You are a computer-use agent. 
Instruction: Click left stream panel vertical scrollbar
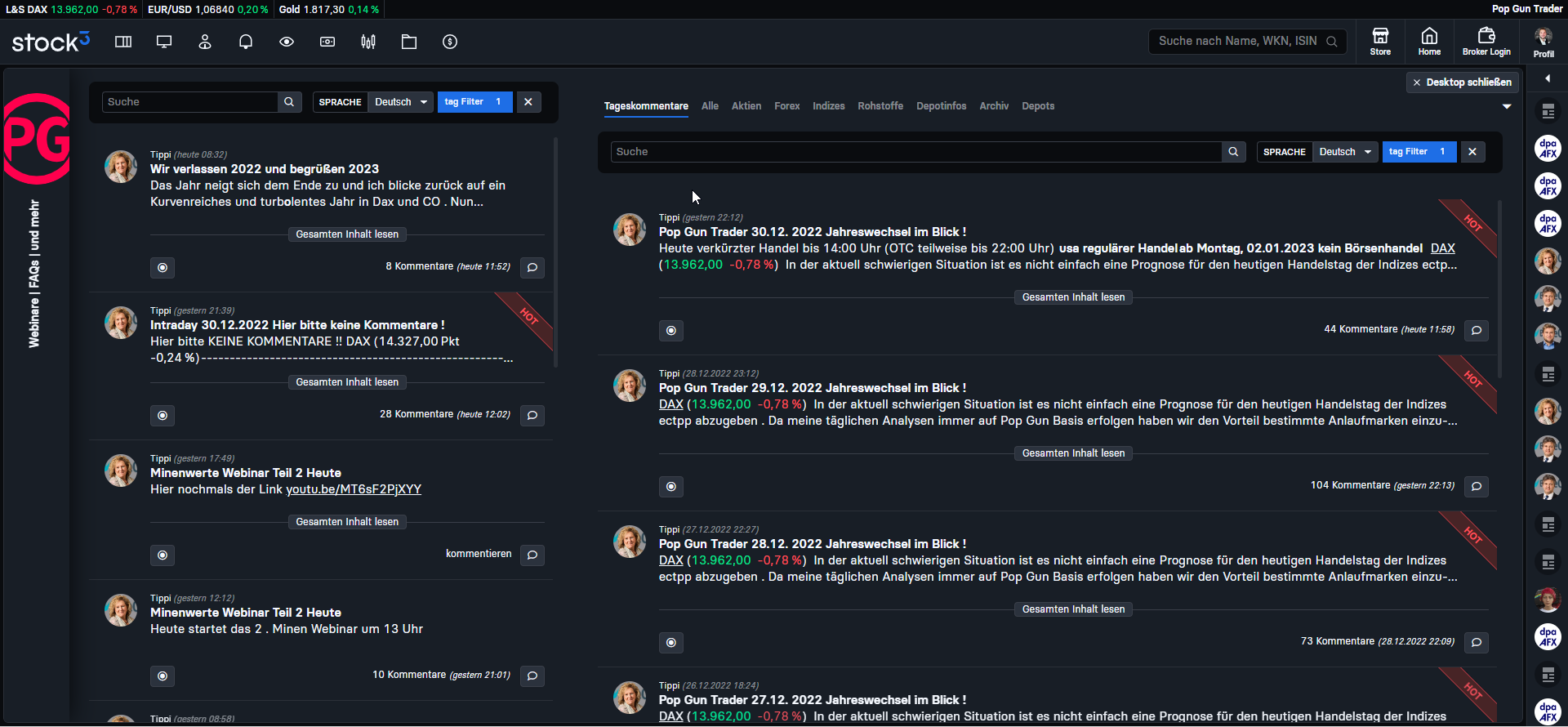tap(555, 253)
